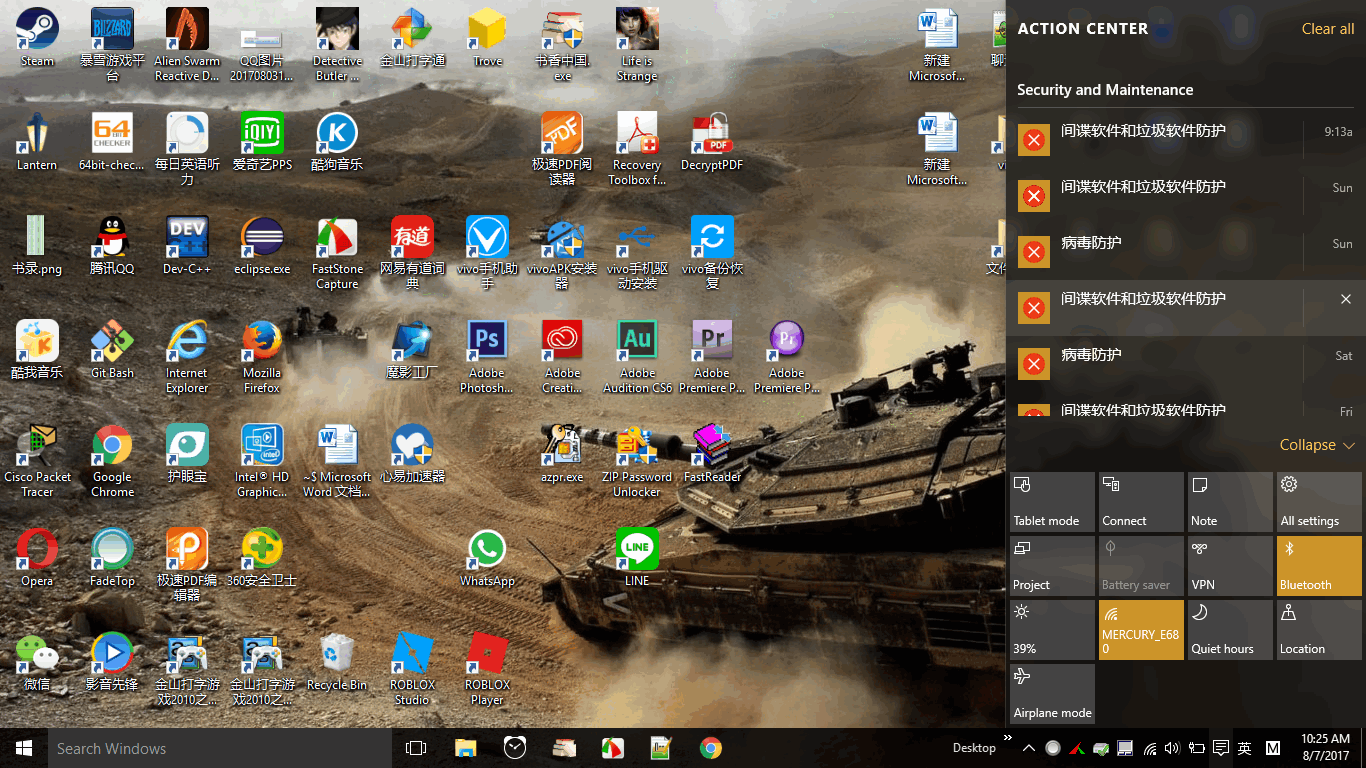Collapse the quick actions panel

pos(1317,445)
